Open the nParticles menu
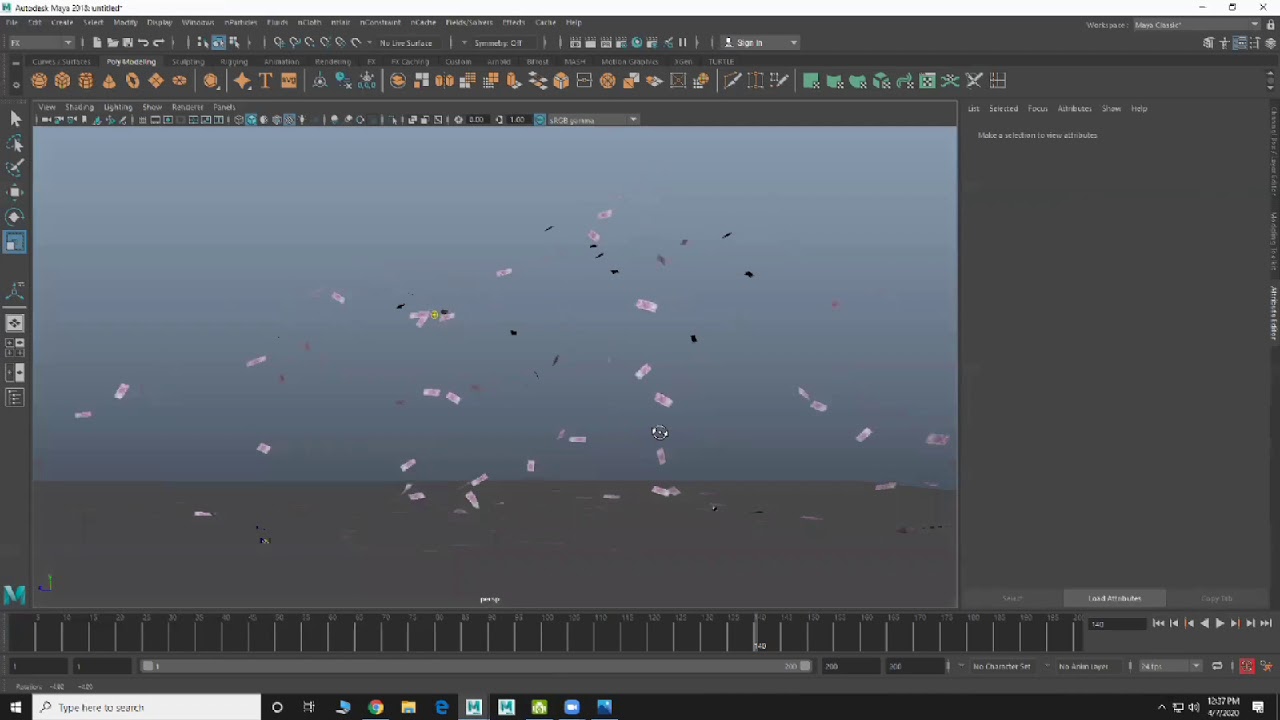This screenshot has width=1280, height=720. point(240,22)
